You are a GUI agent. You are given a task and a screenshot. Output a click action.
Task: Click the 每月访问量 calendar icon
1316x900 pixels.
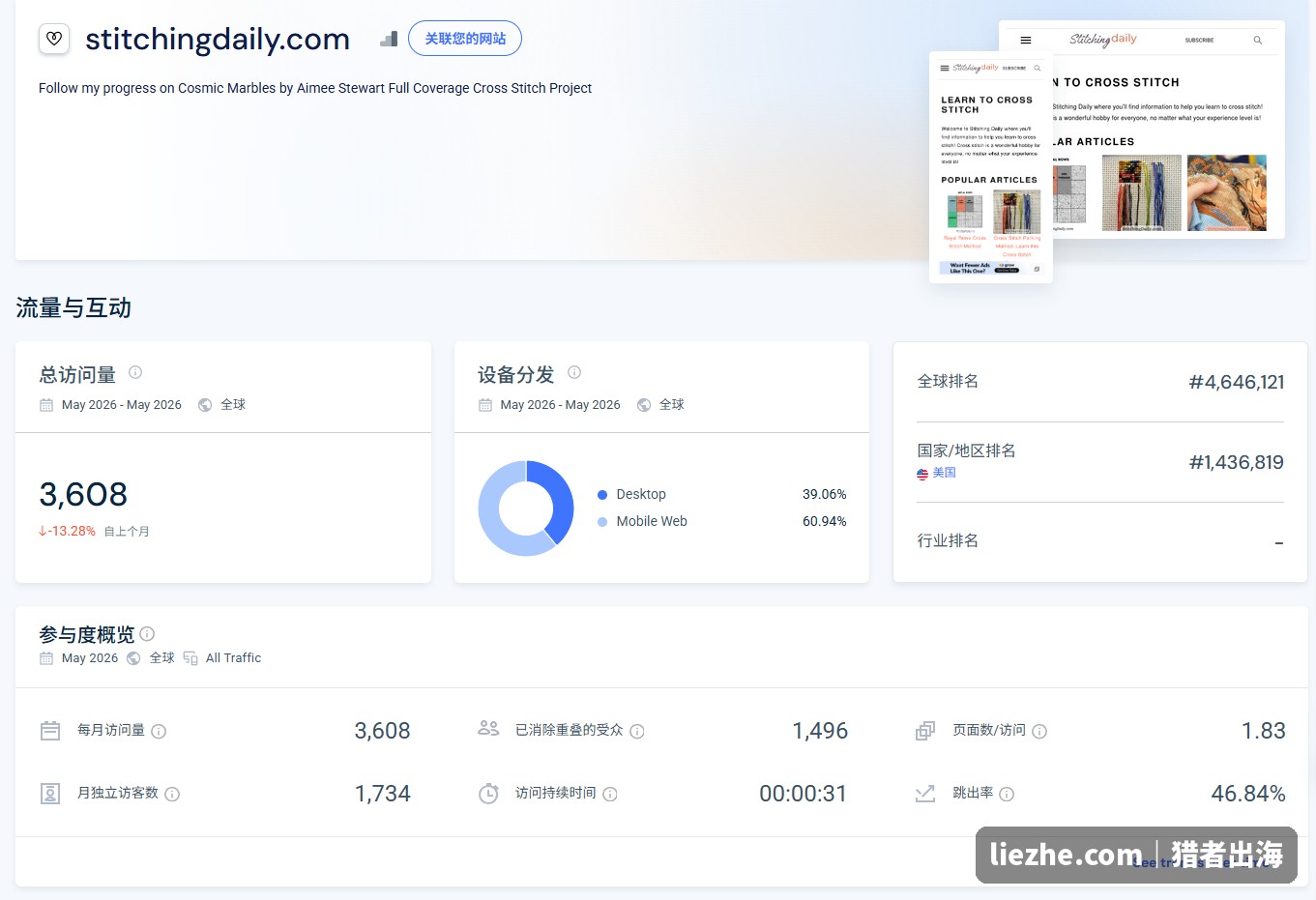pos(50,731)
